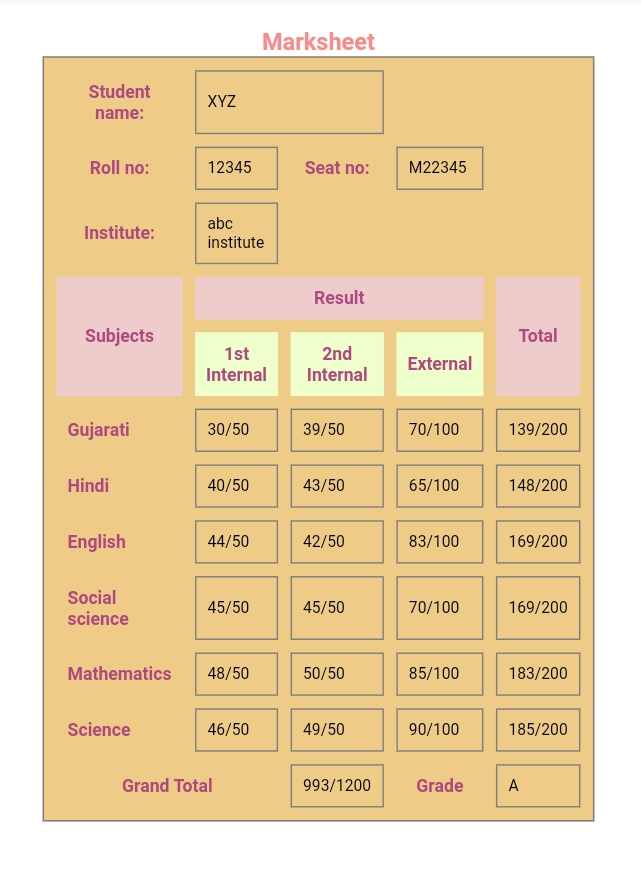Click the Science External marks showing 90/100
The width and height of the screenshot is (641, 886).
[x=439, y=729]
